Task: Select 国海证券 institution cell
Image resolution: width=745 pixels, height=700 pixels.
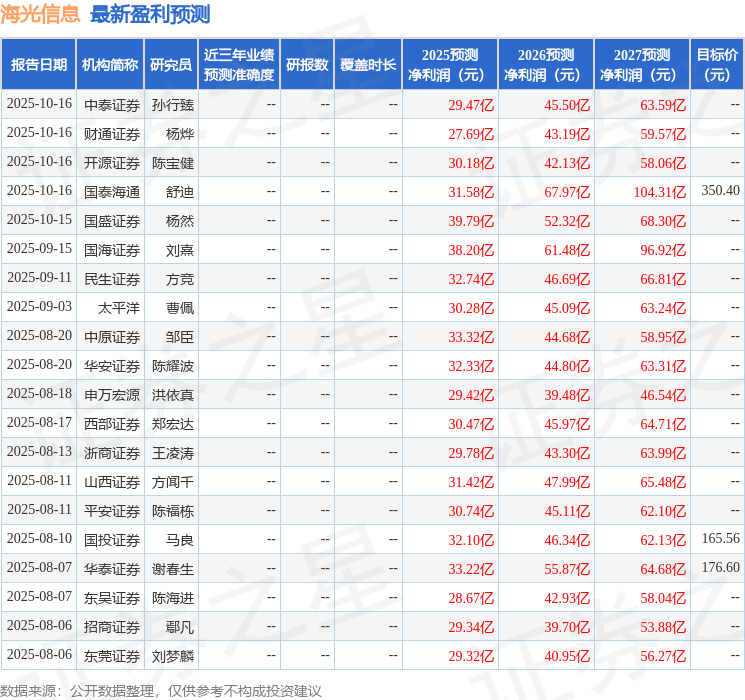Action: (112, 250)
